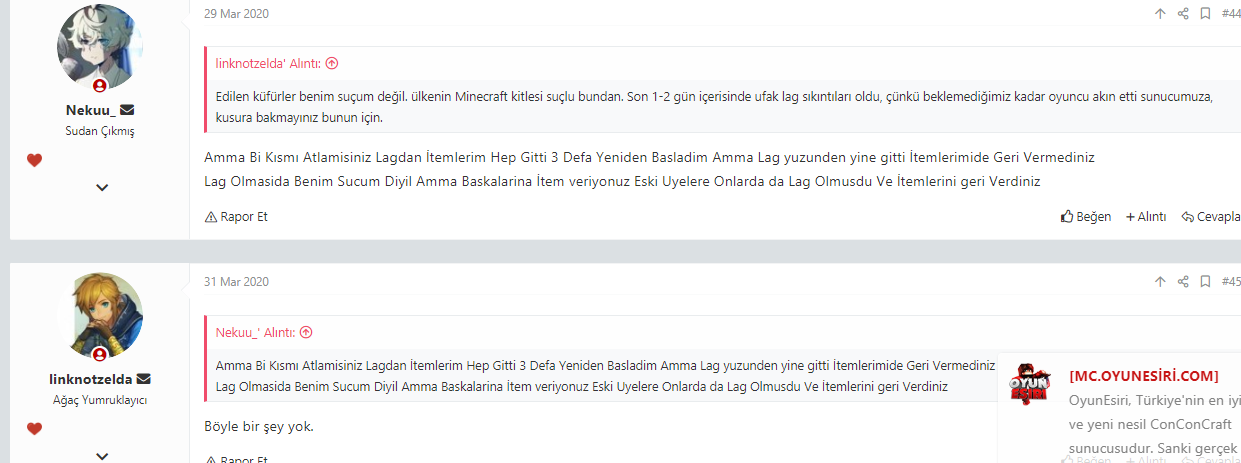The height and width of the screenshot is (463, 1241).
Task: Jump to quoted post via linknotzelda' Alıntı arrow
Action: 332,63
